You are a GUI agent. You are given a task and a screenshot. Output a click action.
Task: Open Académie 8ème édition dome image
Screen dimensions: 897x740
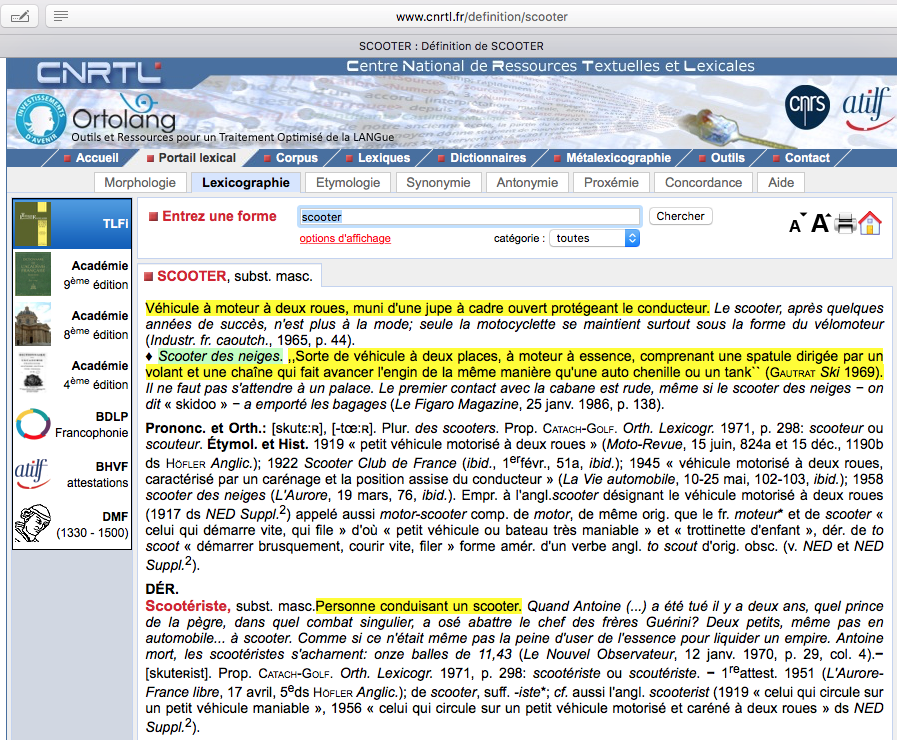tap(33, 324)
